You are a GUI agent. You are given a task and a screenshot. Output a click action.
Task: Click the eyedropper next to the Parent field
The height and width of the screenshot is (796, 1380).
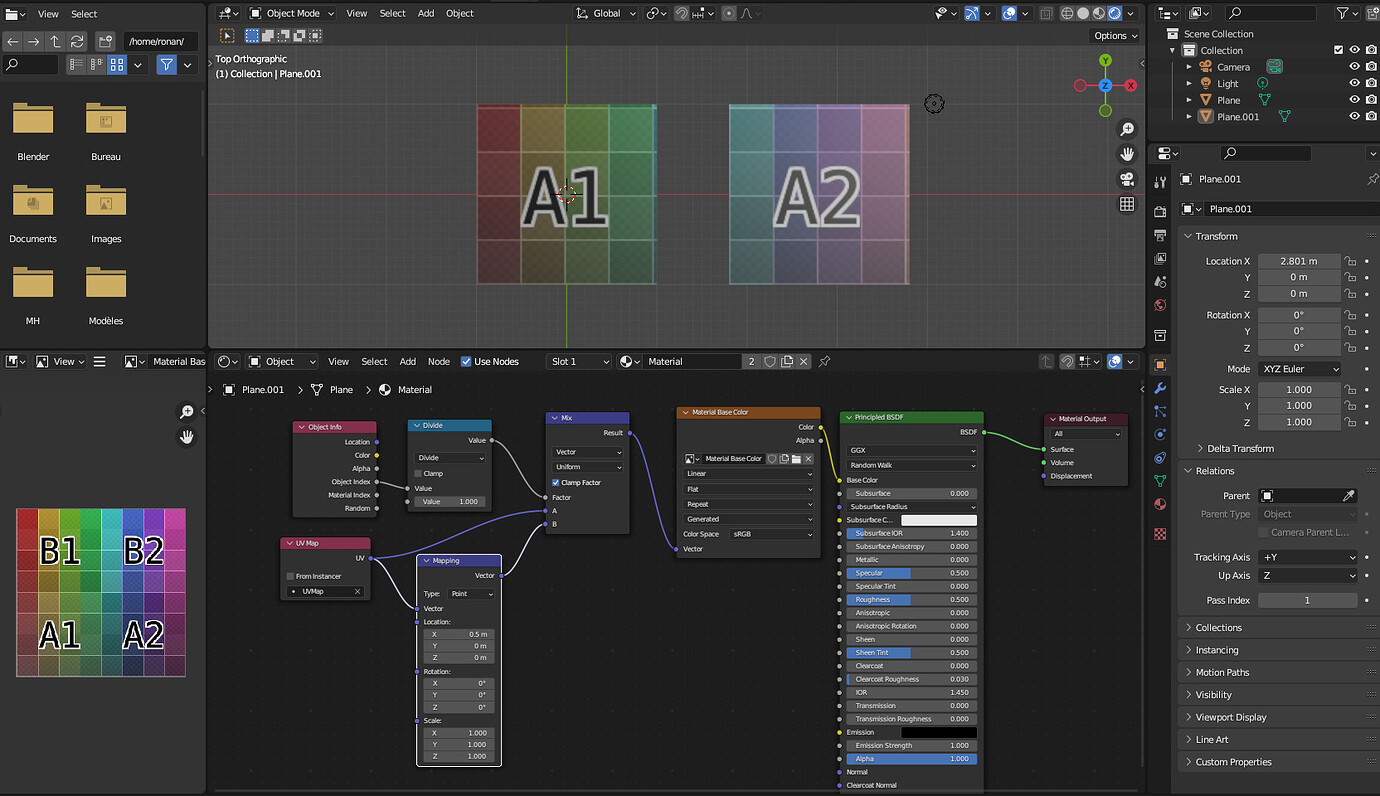click(1348, 496)
